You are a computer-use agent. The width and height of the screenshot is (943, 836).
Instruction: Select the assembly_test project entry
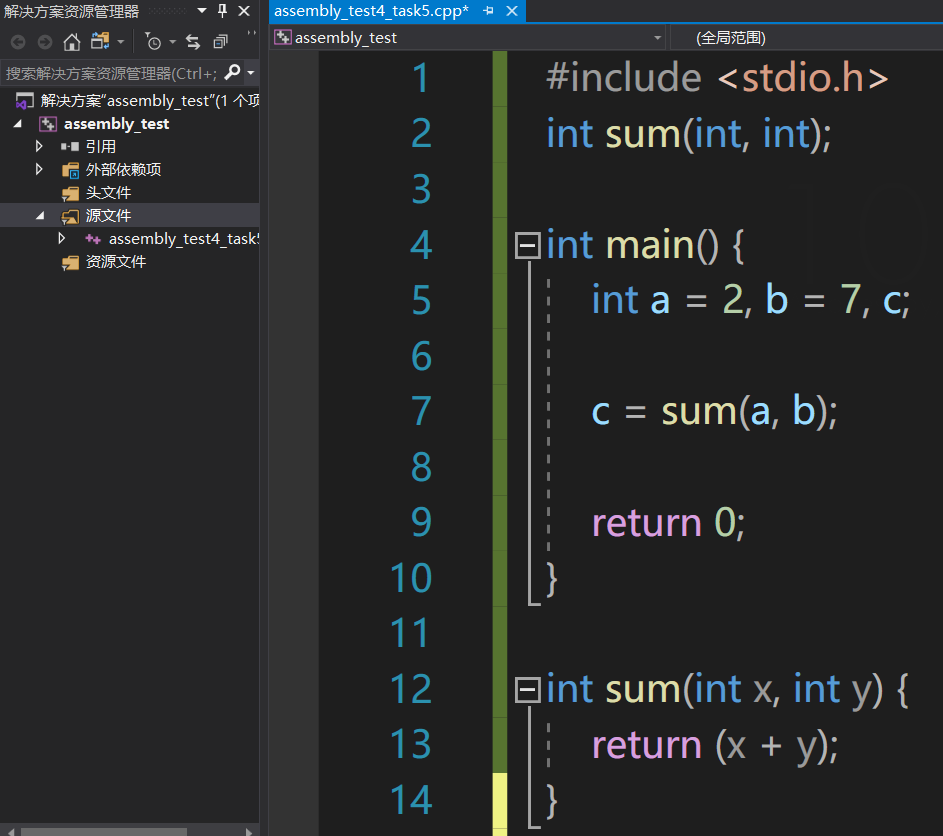point(116,124)
